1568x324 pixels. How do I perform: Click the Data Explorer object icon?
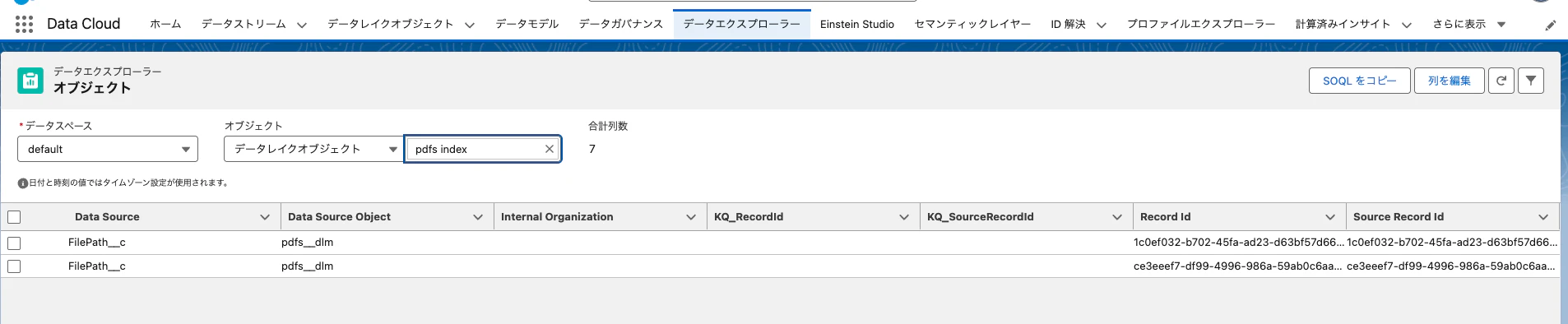(30, 81)
